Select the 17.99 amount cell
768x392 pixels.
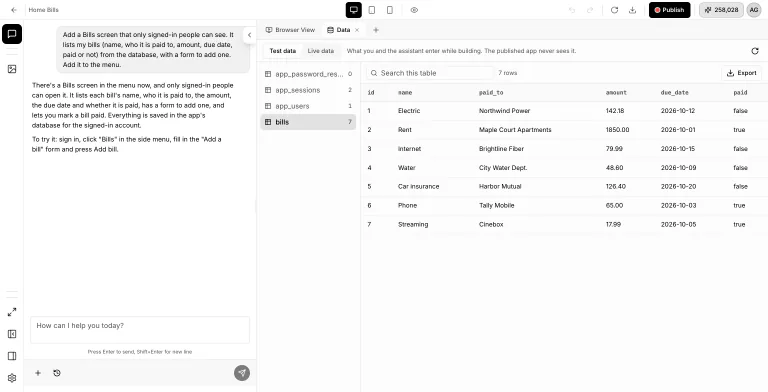coord(613,224)
